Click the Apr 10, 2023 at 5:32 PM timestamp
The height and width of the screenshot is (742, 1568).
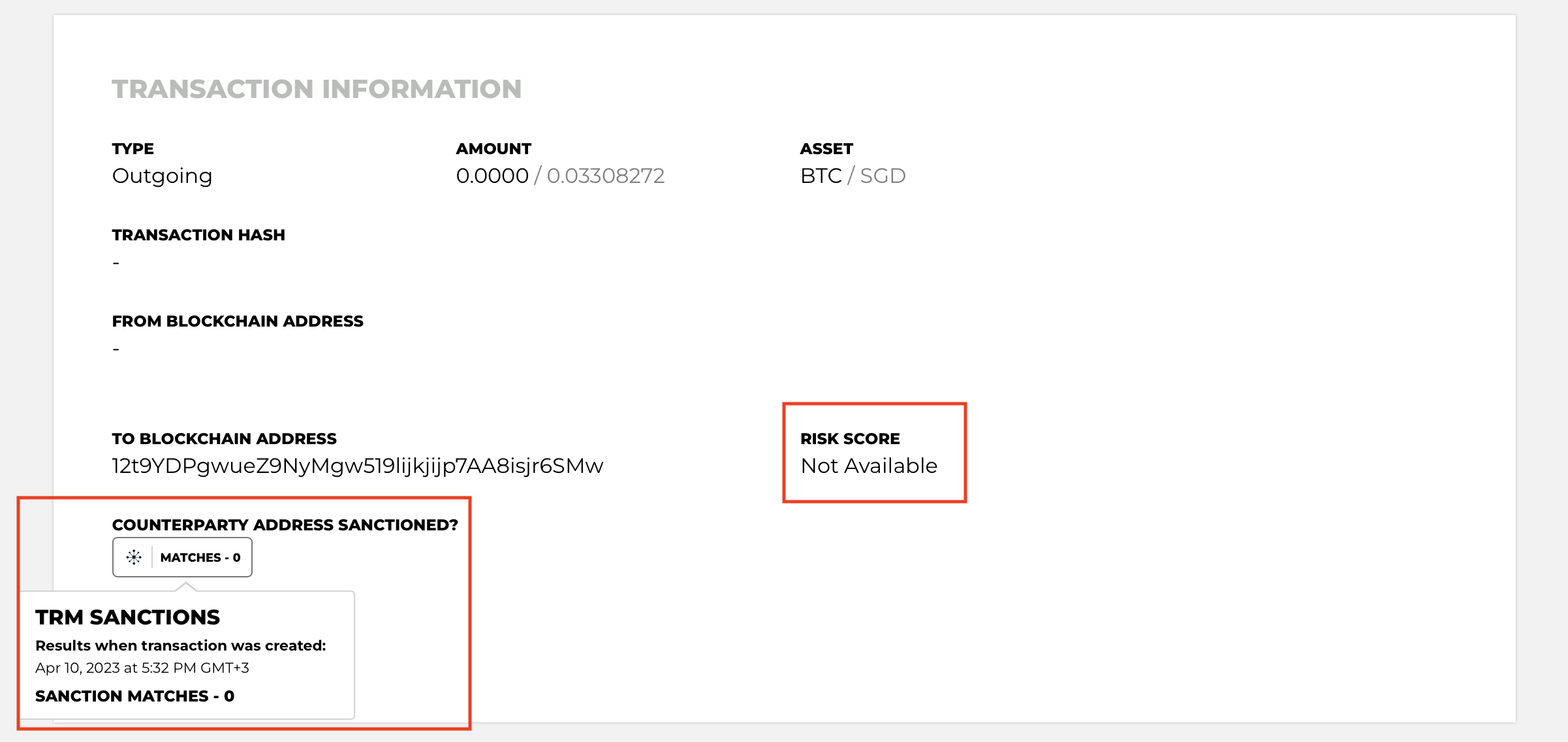142,668
